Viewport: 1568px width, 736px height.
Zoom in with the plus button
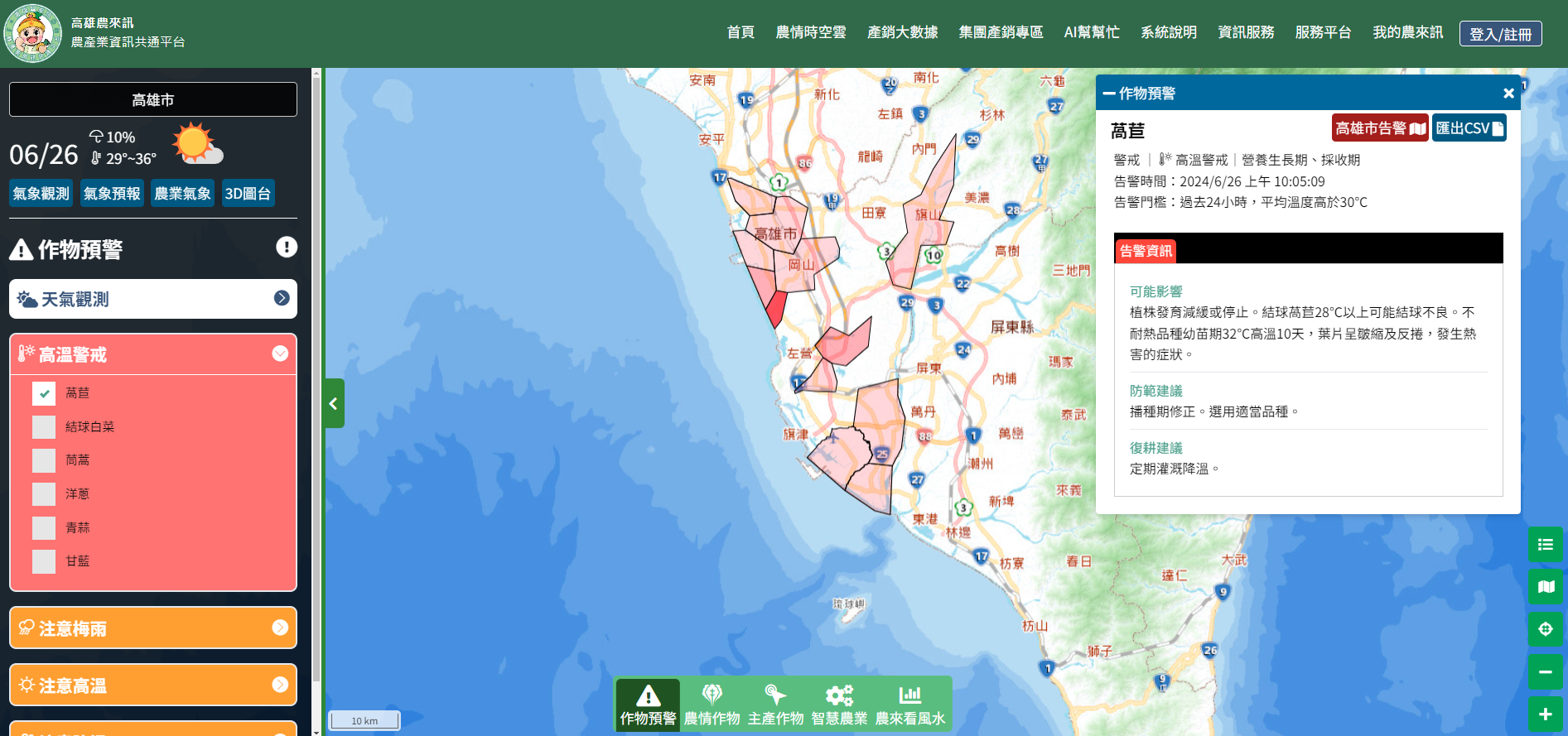tap(1545, 714)
